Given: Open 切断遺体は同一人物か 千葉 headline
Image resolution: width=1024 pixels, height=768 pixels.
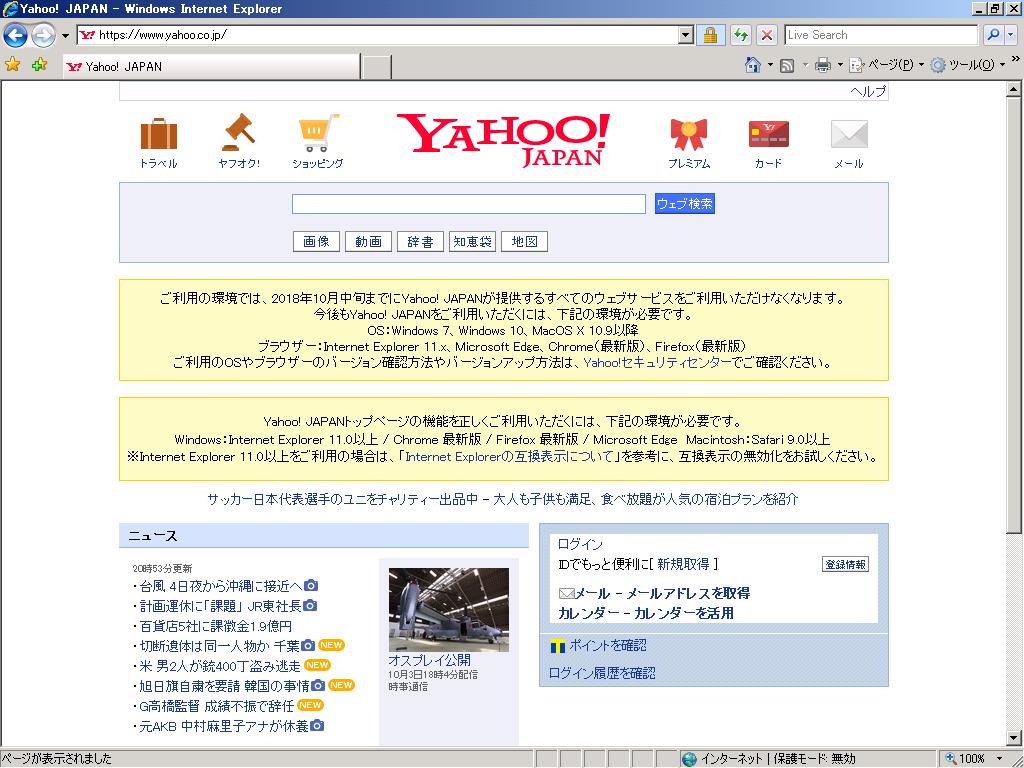Looking at the screenshot, I should [219, 646].
